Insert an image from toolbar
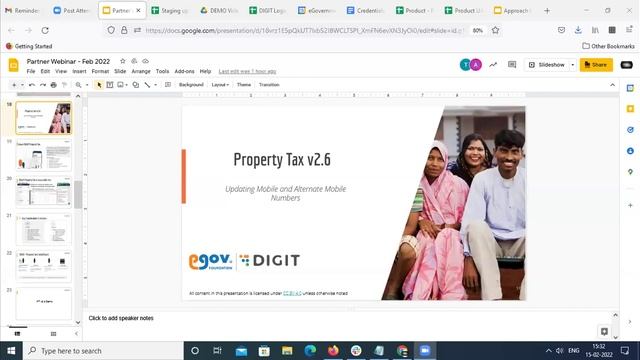Screen dimensions: 640x360 (120, 85)
